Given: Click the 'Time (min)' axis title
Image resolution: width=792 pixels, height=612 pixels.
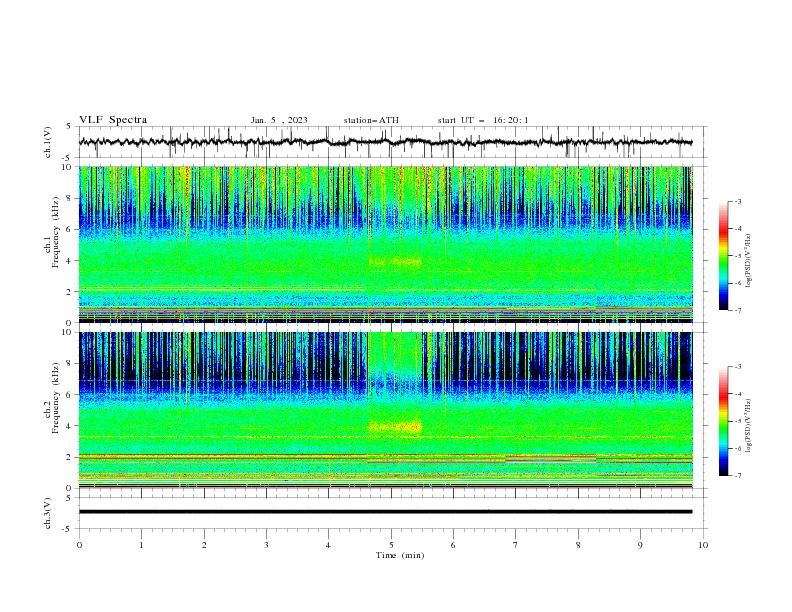Looking at the screenshot, I should pyautogui.click(x=400, y=555).
